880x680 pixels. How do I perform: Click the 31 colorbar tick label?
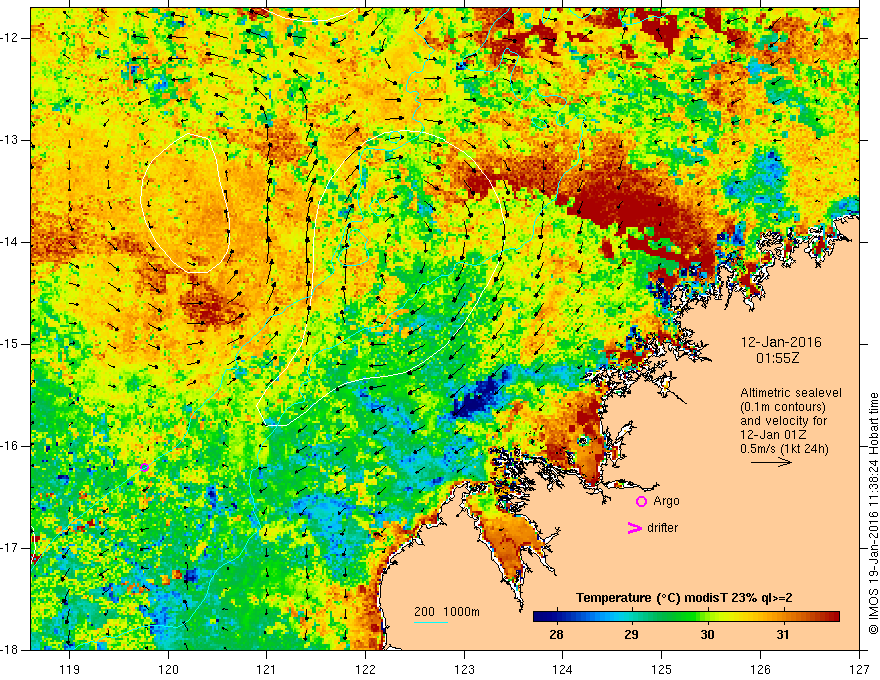783,635
